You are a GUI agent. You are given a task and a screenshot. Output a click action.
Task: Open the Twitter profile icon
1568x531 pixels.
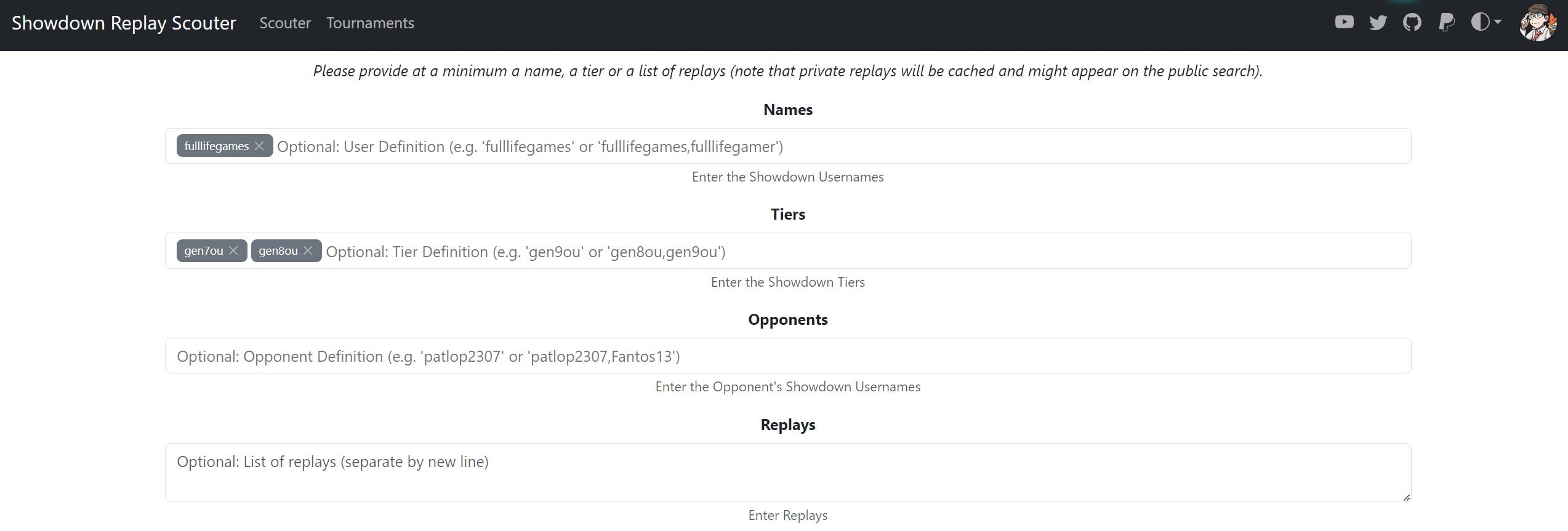[x=1378, y=23]
